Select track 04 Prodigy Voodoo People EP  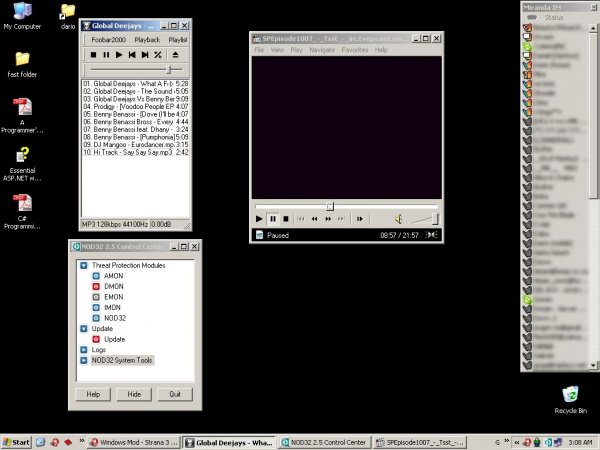(x=135, y=106)
